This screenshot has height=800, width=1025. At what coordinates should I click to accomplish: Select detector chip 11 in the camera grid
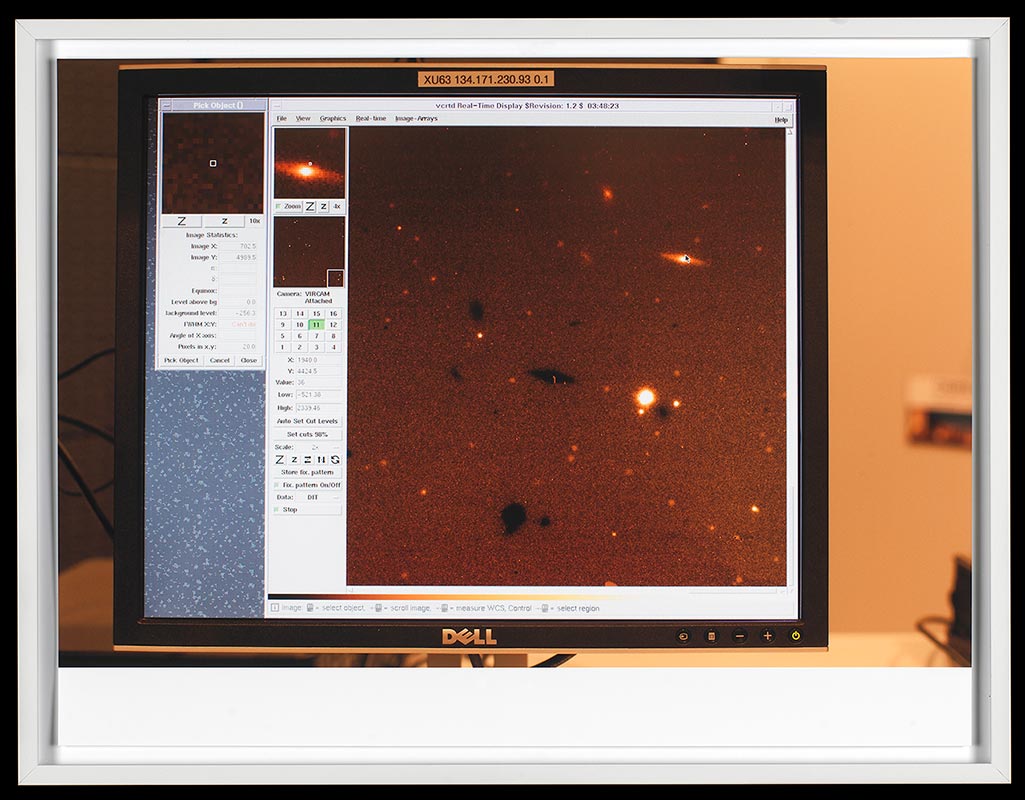coord(316,324)
